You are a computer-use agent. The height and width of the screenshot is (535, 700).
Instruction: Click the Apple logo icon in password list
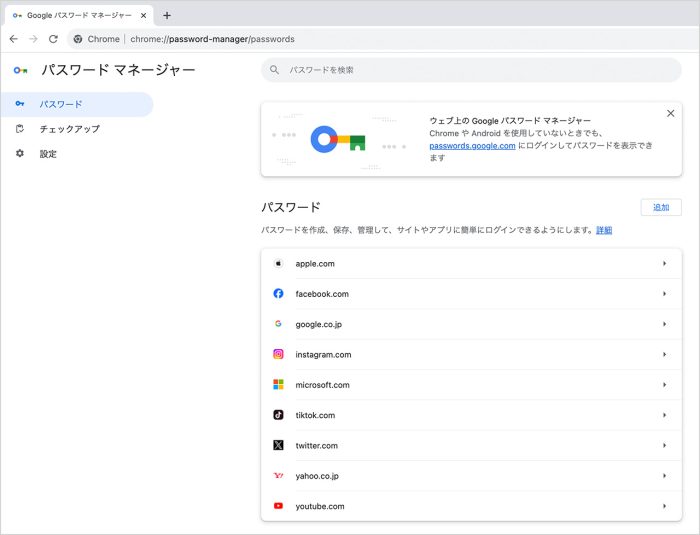coord(278,264)
